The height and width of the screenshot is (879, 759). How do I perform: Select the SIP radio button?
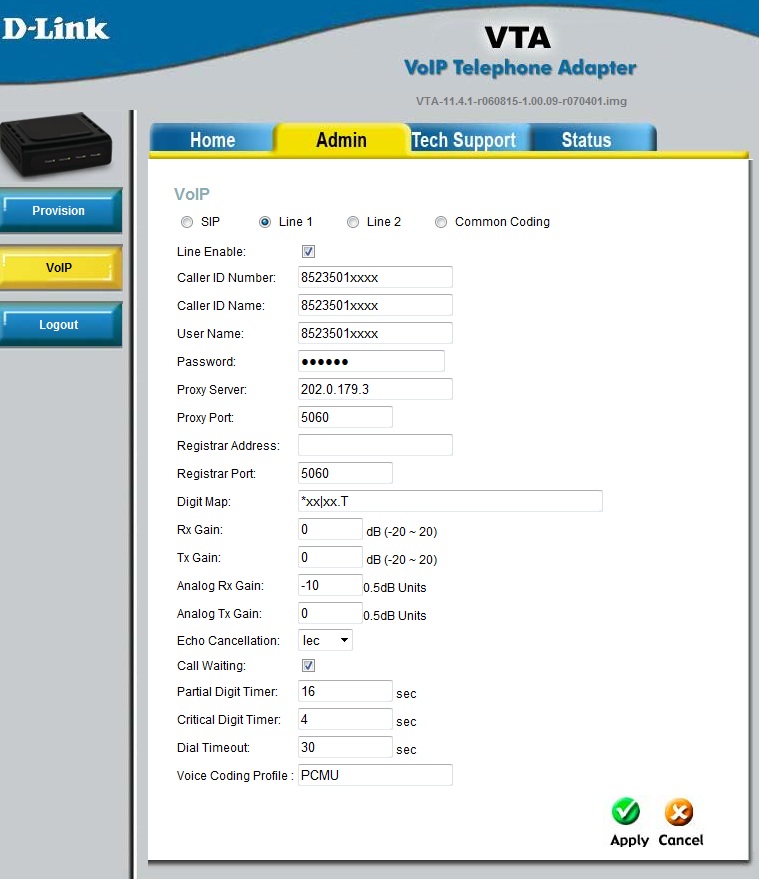187,222
